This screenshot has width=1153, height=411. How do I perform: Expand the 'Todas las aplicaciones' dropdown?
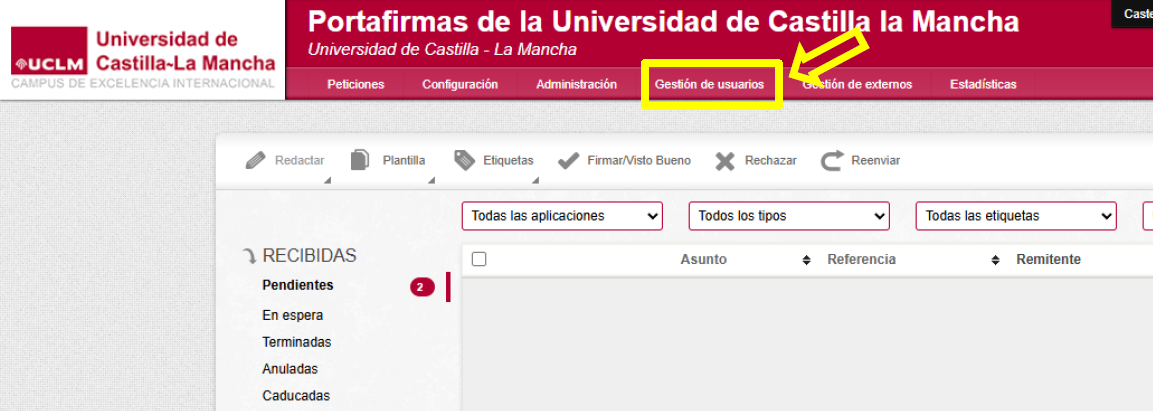[562, 216]
